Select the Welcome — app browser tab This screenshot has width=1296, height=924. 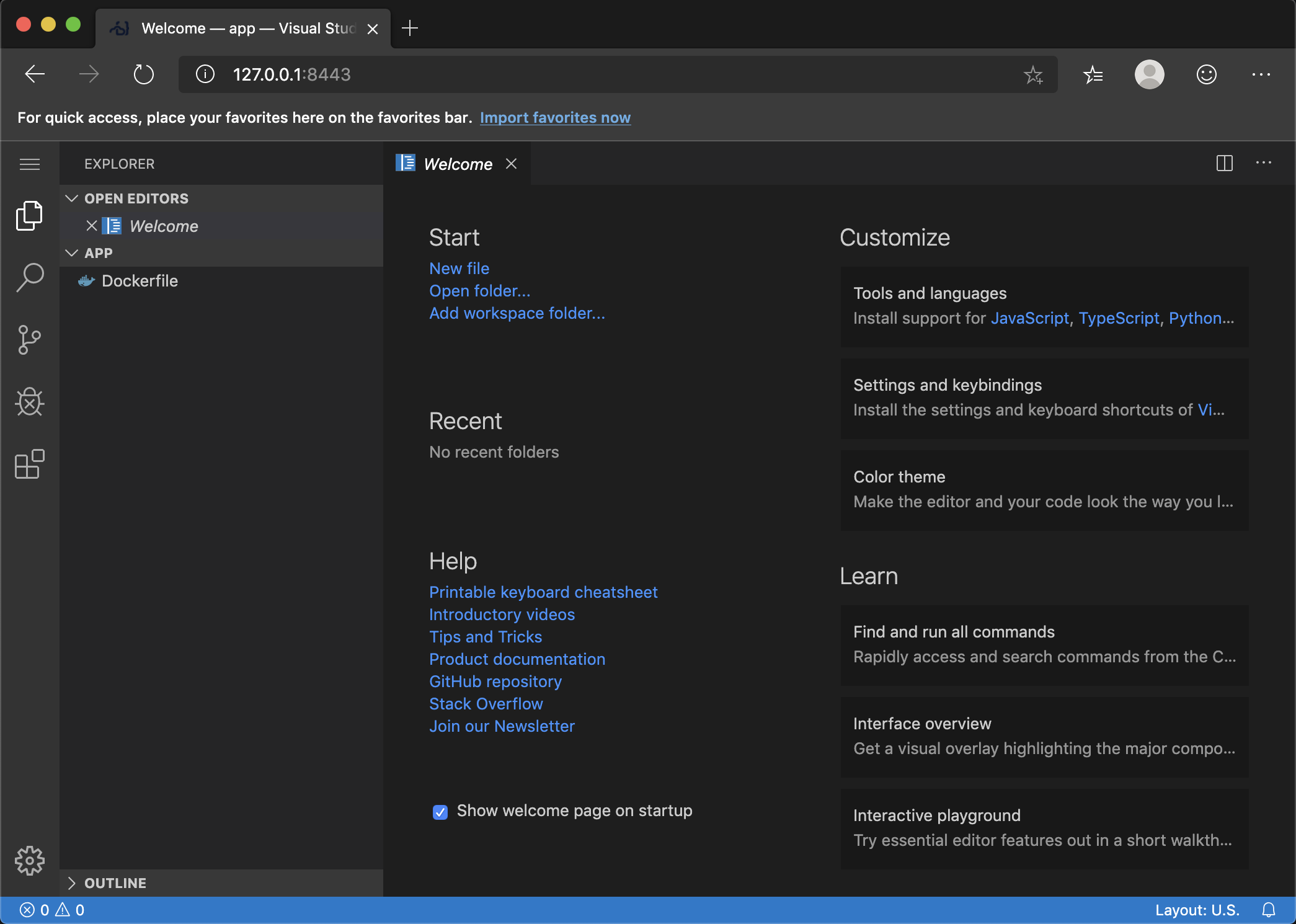pyautogui.click(x=244, y=29)
